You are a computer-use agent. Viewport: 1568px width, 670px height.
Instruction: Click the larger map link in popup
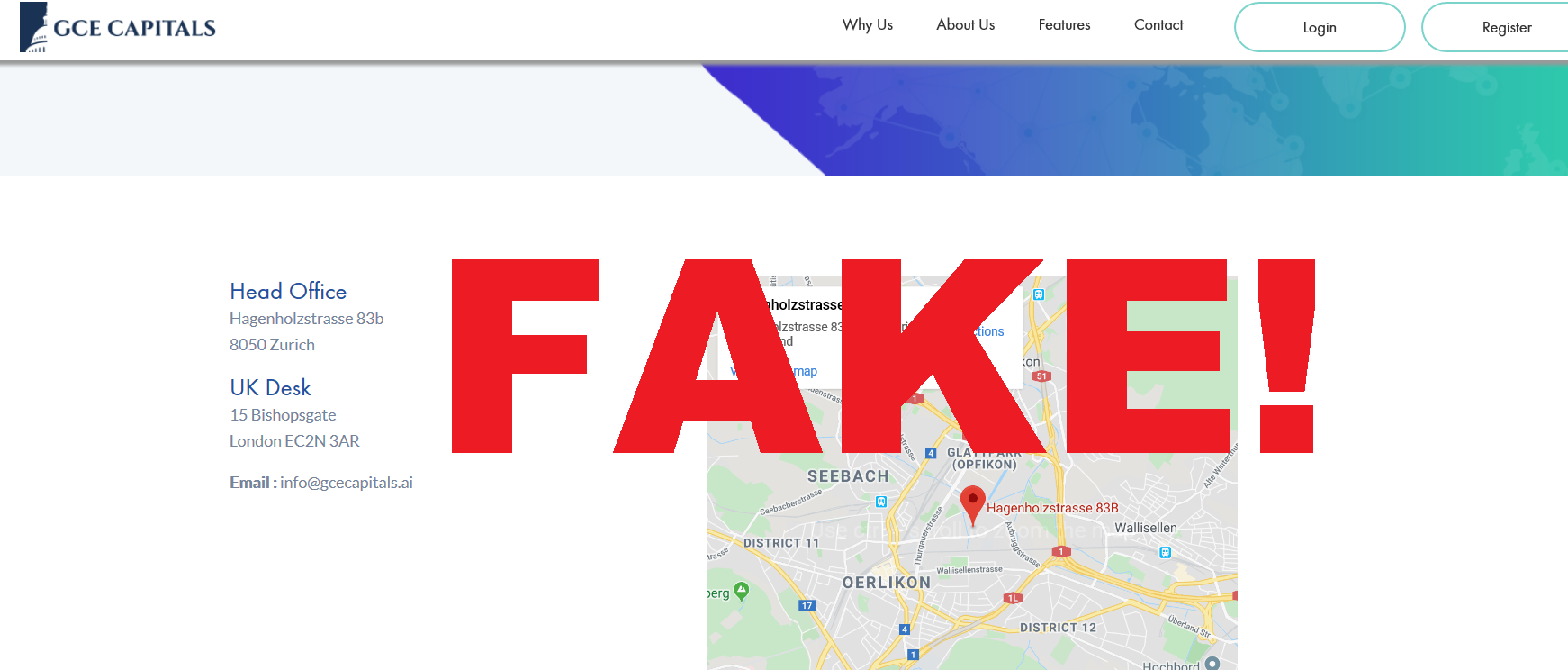click(772, 371)
